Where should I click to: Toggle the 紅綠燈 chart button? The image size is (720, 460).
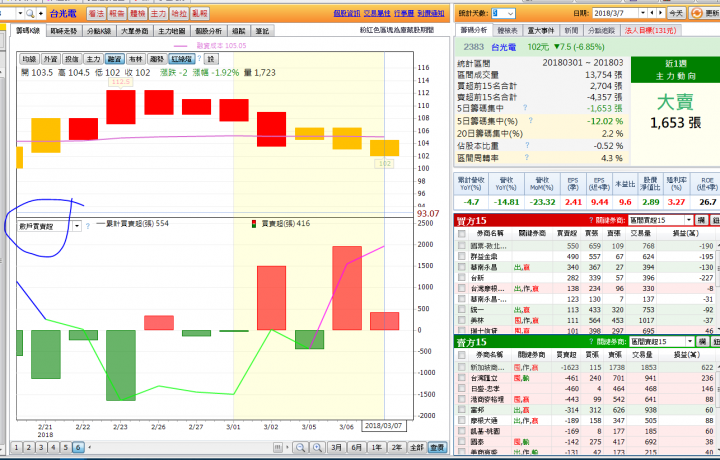coord(182,59)
